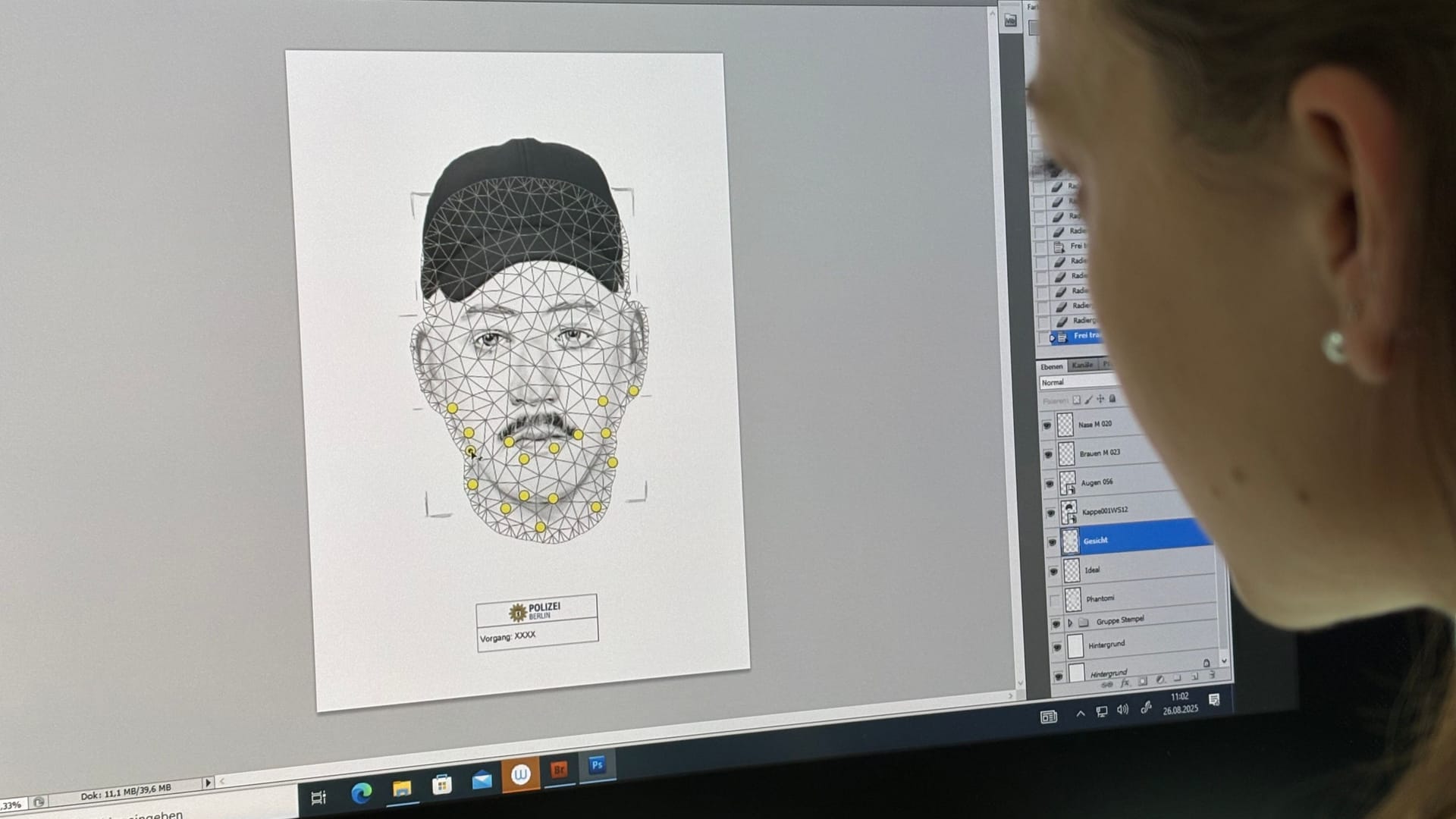
Task: Open Adobe Bridge from the taskbar
Action: point(560,770)
